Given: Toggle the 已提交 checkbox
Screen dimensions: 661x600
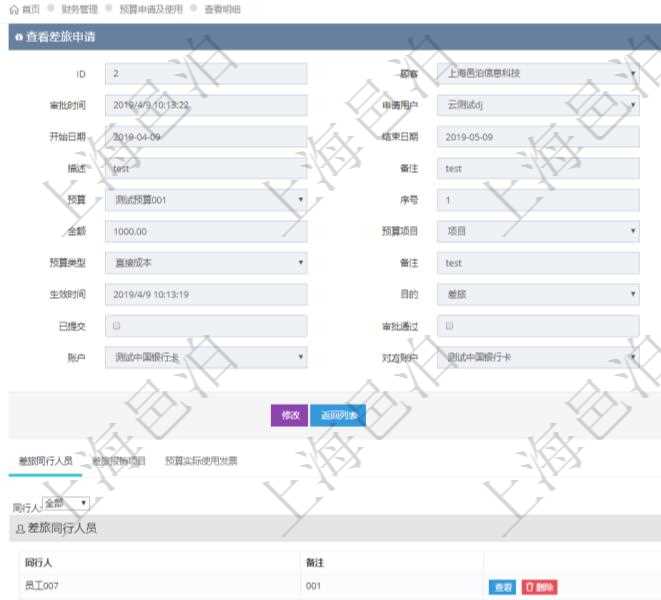Looking at the screenshot, I should pos(118,326).
